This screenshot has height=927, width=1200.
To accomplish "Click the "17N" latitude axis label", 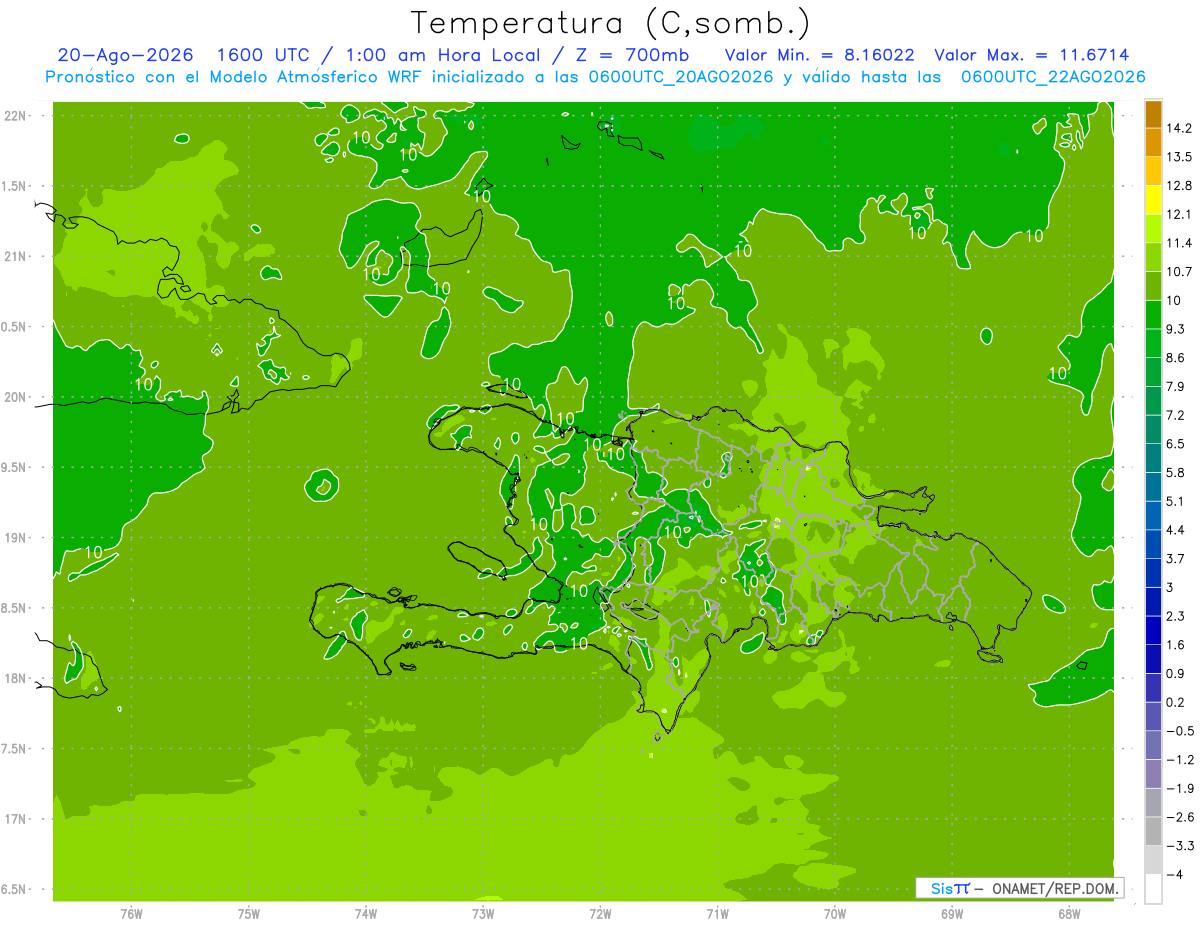I will [x=15, y=819].
